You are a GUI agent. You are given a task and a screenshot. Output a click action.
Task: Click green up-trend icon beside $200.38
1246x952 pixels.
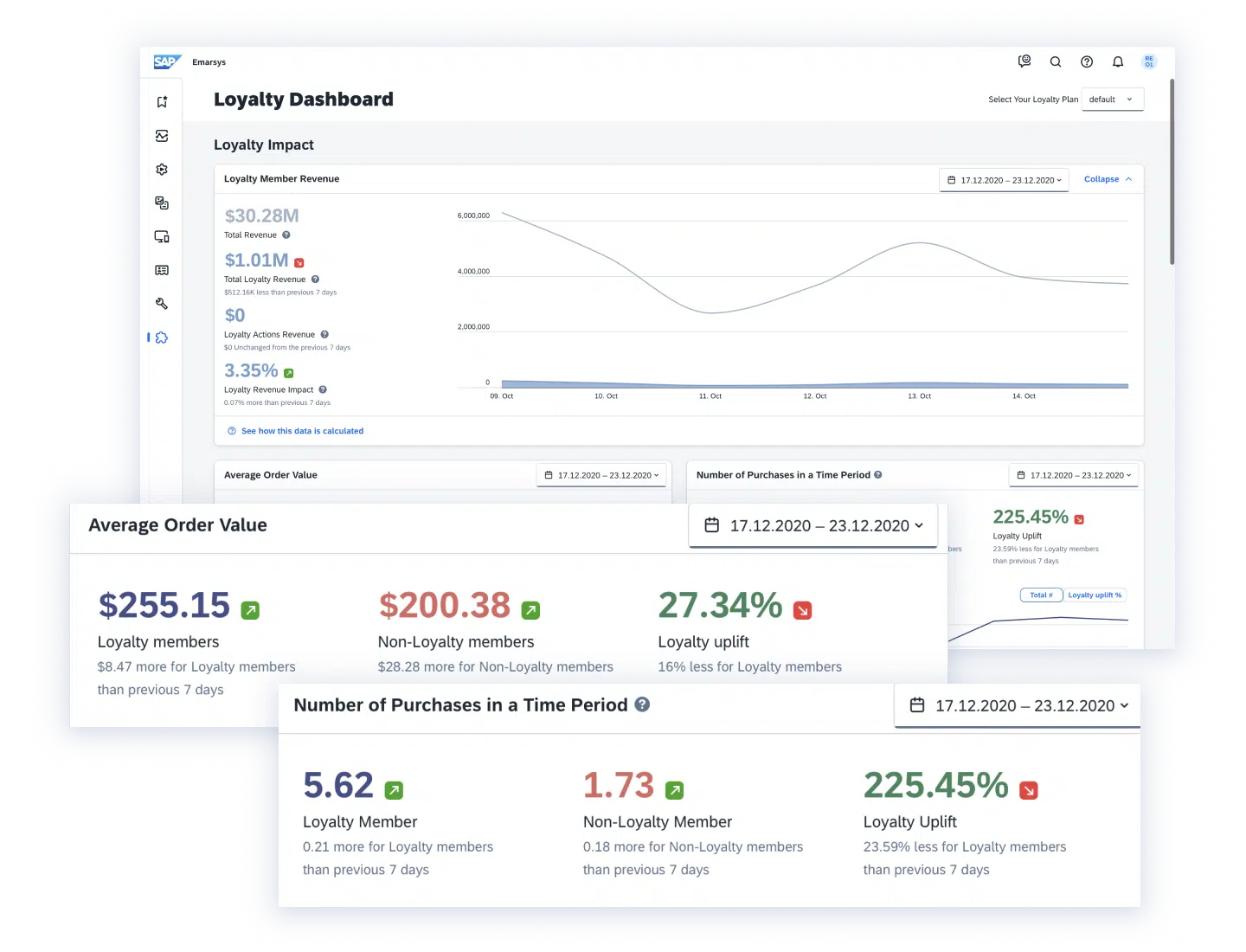click(530, 610)
